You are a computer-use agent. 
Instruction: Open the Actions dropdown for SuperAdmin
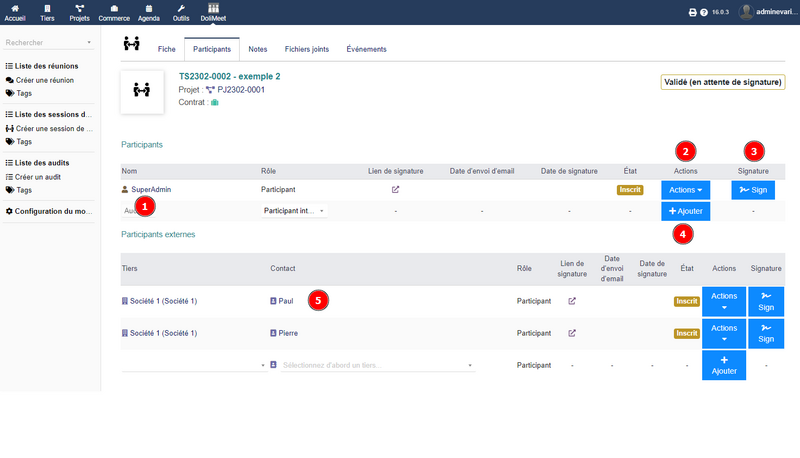[685, 189]
